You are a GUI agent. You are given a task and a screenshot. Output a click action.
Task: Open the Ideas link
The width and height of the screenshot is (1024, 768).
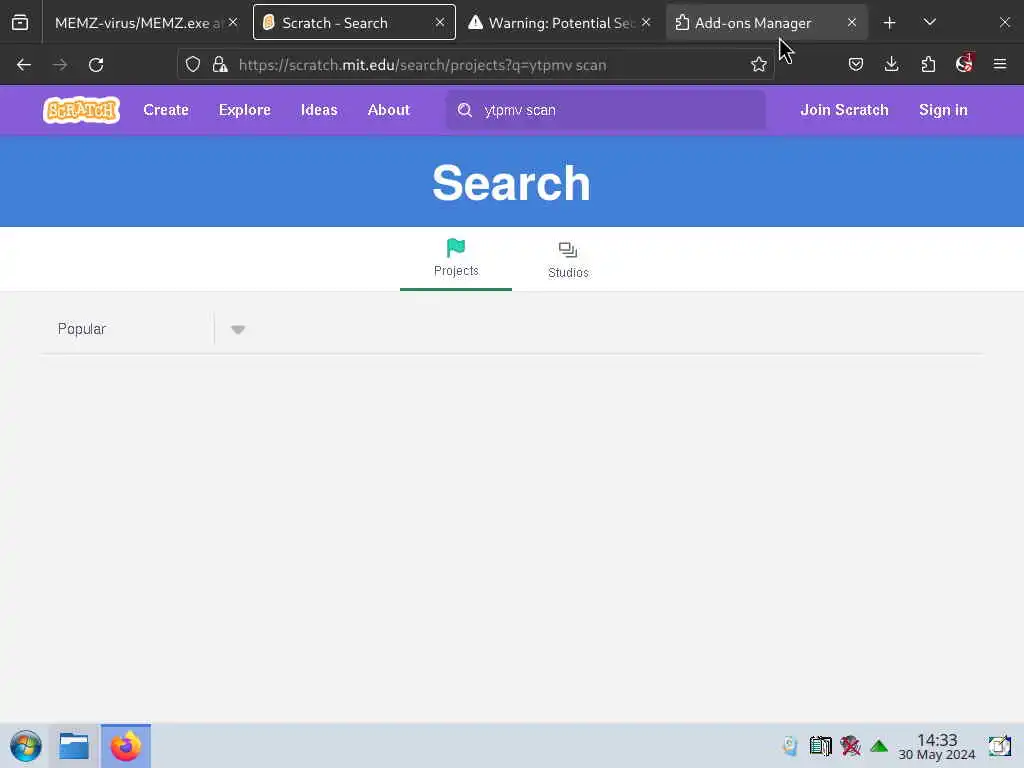click(319, 110)
